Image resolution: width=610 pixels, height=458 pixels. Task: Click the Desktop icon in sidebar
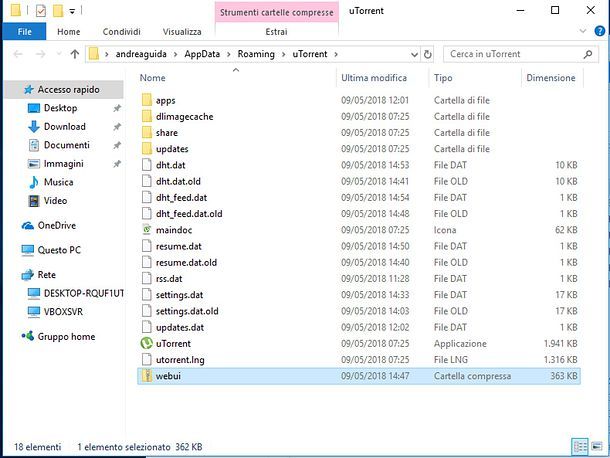click(x=34, y=108)
